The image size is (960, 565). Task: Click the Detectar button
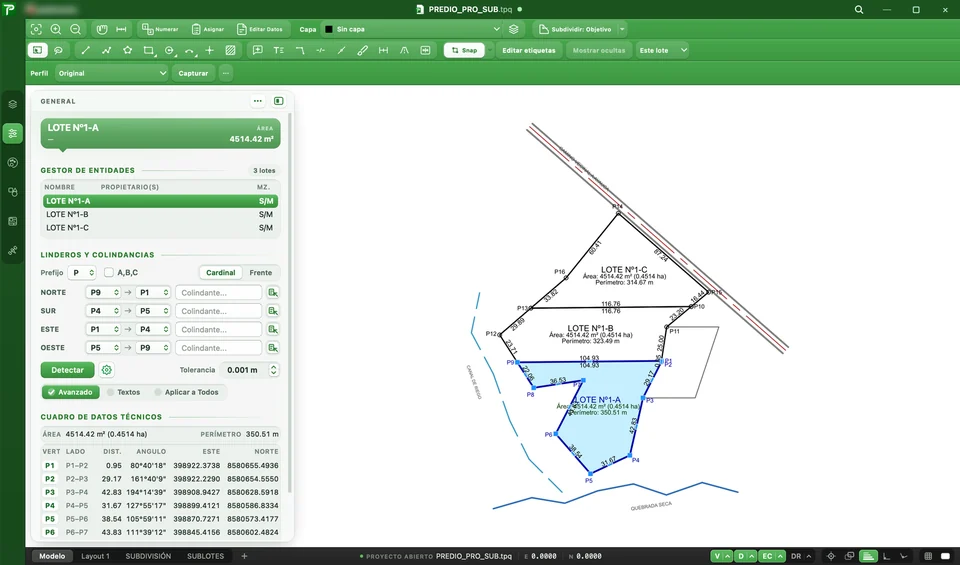point(67,370)
